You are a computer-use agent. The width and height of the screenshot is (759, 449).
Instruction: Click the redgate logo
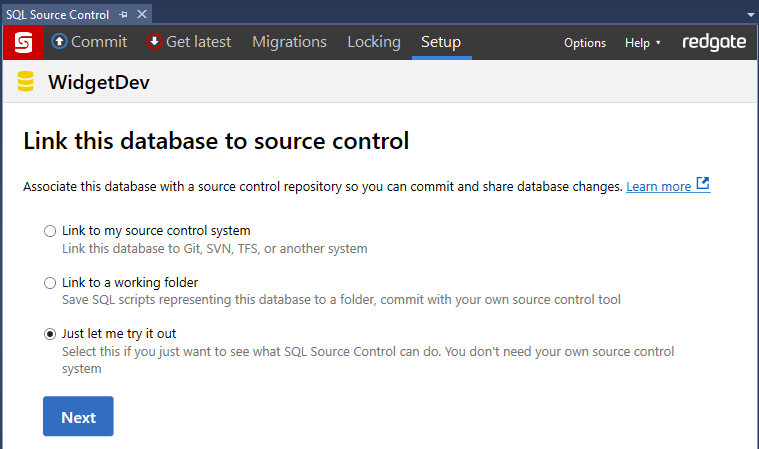[714, 42]
